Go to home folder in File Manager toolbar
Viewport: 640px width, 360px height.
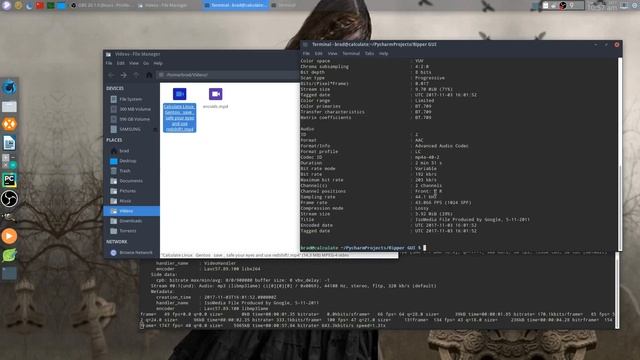point(149,75)
